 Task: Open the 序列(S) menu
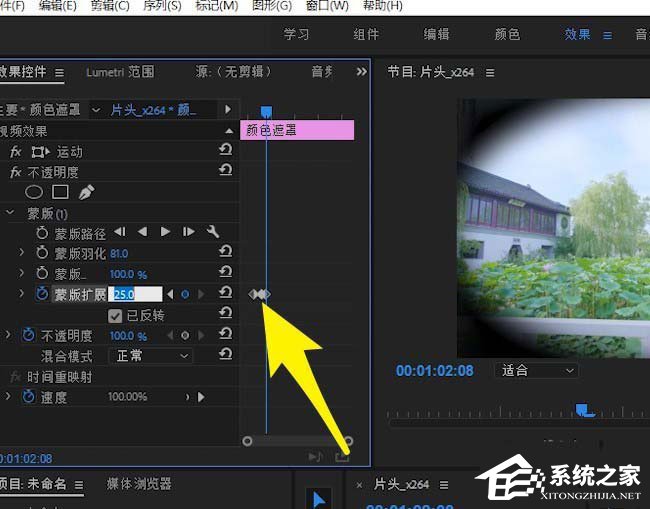[x=162, y=6]
